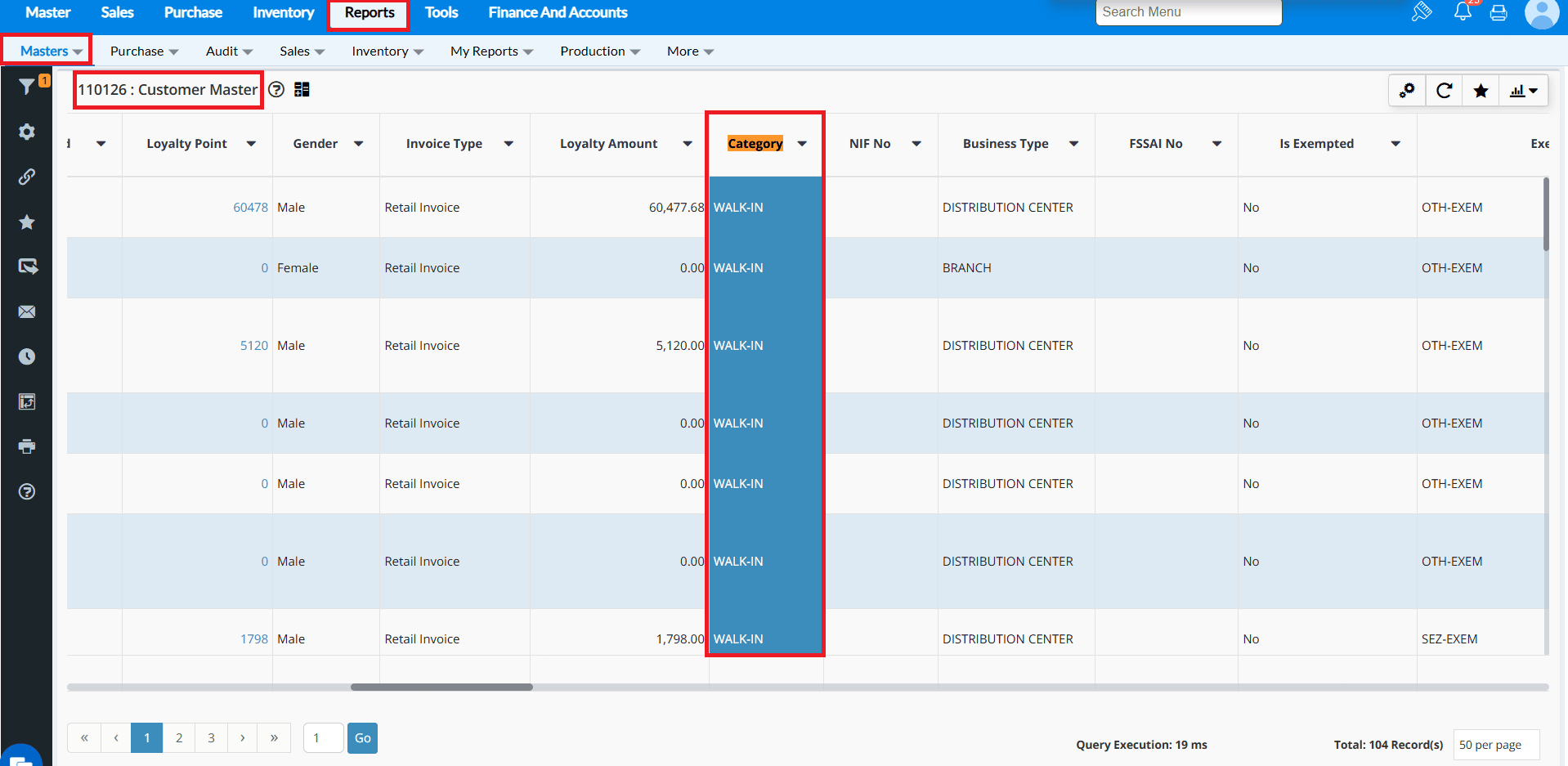Click the printer icon in left sidebar
Screen dimensions: 1568x766
click(x=27, y=446)
